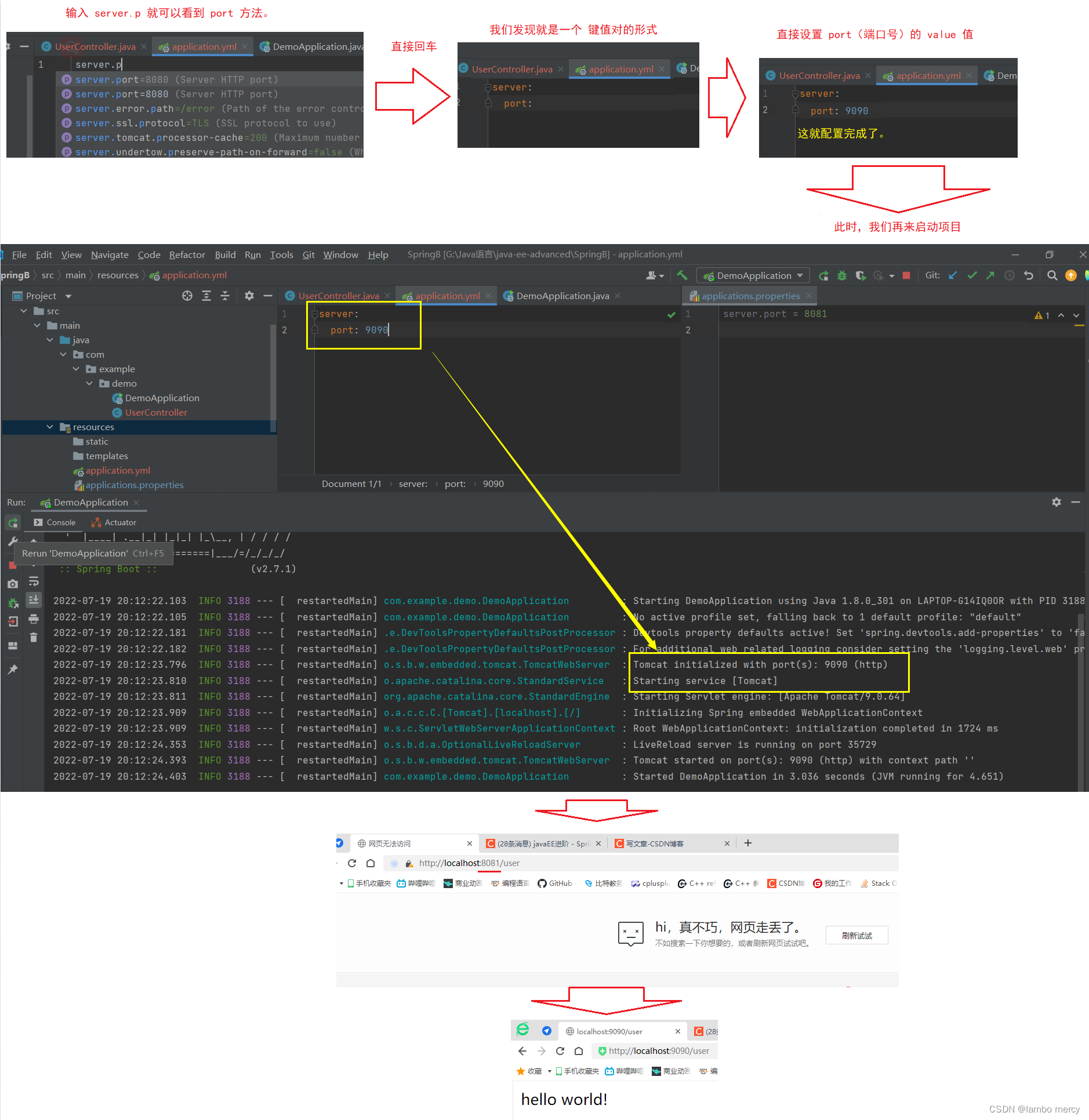Screen dimensions: 1089x1120
Task: Select the static folder
Action: tap(97, 442)
